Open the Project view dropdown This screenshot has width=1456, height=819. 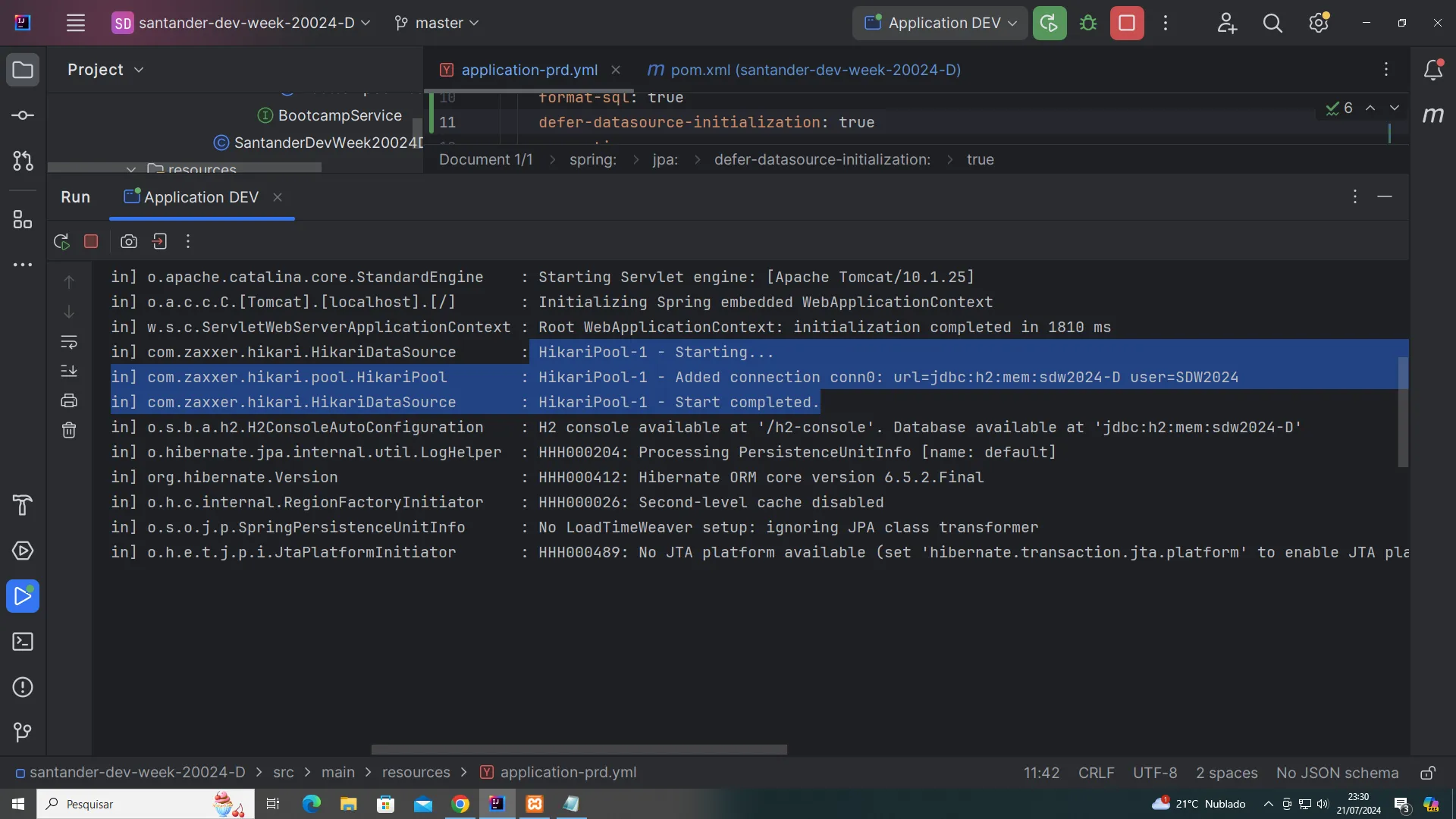tap(105, 70)
